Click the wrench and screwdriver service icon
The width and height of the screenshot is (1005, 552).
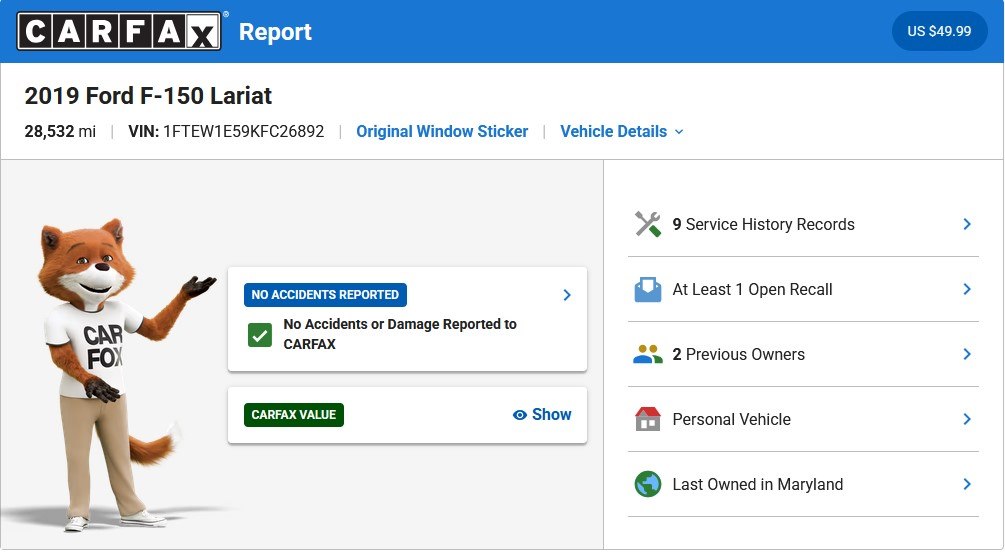pos(647,224)
